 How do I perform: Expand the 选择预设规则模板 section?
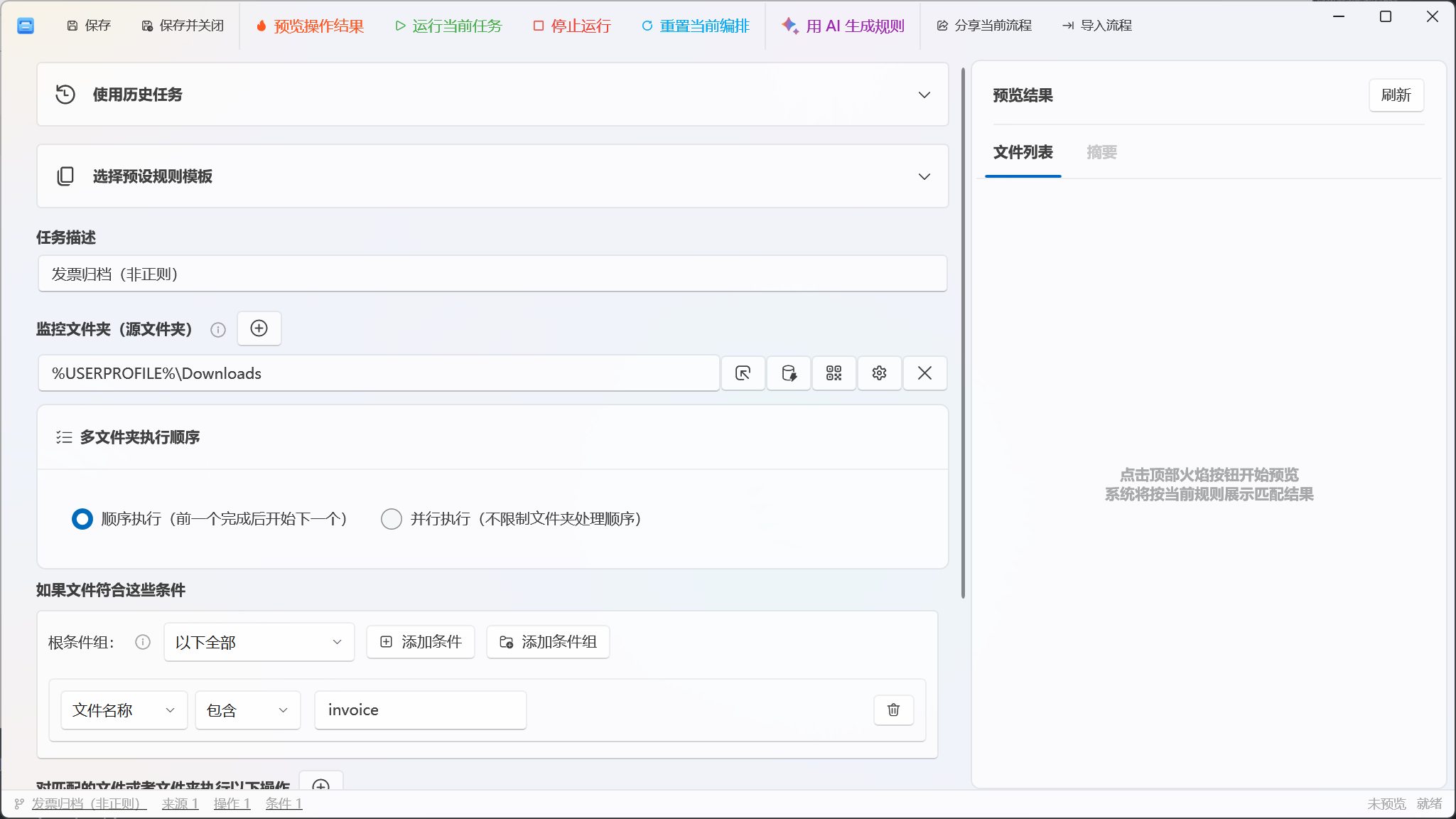tap(492, 176)
